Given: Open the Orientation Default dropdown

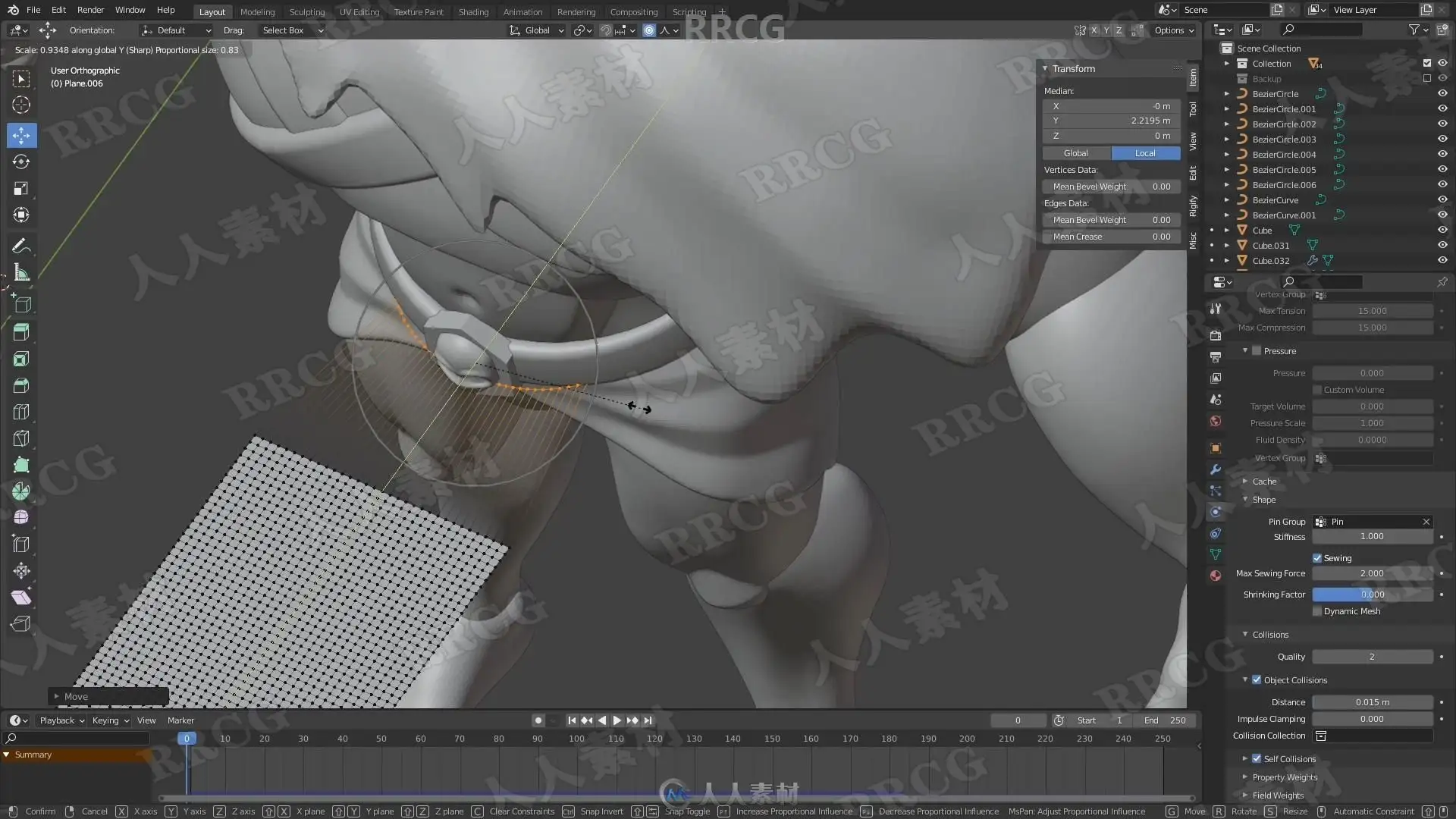Looking at the screenshot, I should 176,30.
